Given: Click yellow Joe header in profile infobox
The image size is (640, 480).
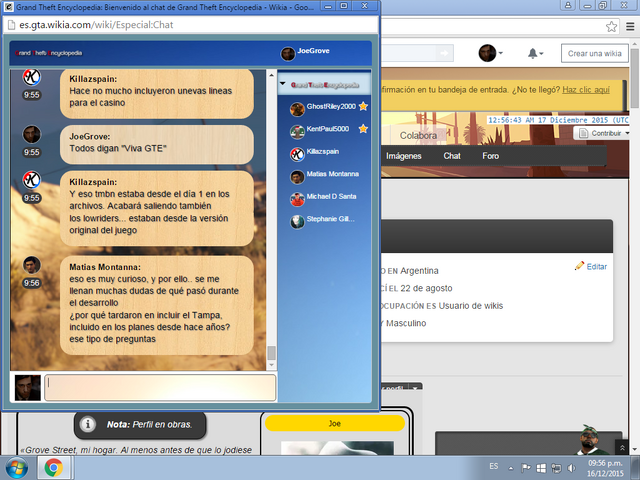Looking at the screenshot, I should tap(335, 423).
